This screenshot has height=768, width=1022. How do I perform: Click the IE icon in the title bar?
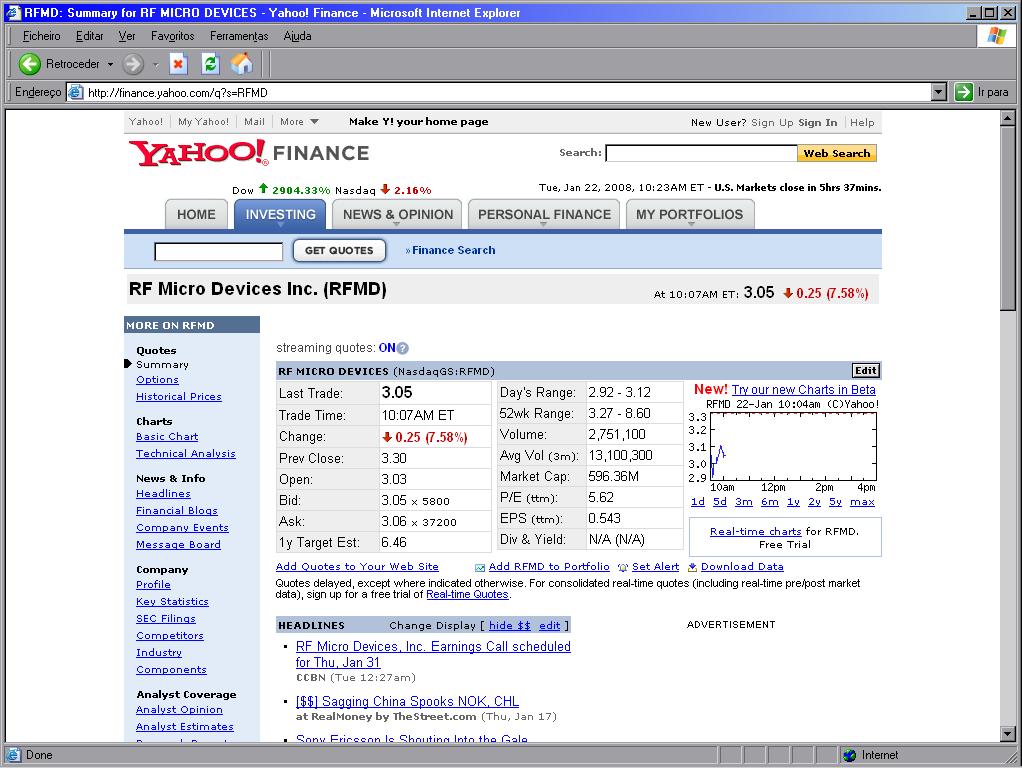(x=14, y=12)
